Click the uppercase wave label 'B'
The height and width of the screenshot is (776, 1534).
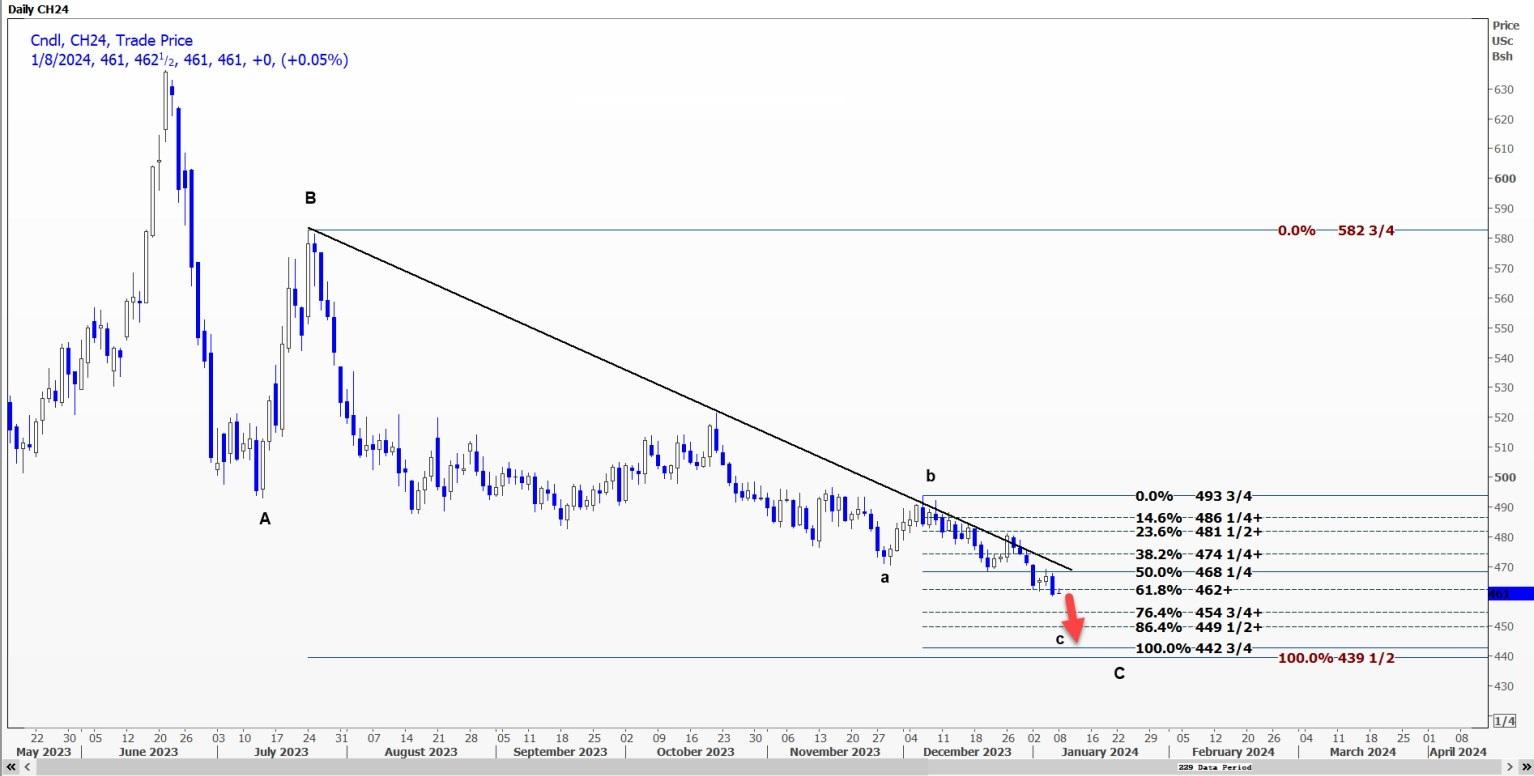(310, 199)
